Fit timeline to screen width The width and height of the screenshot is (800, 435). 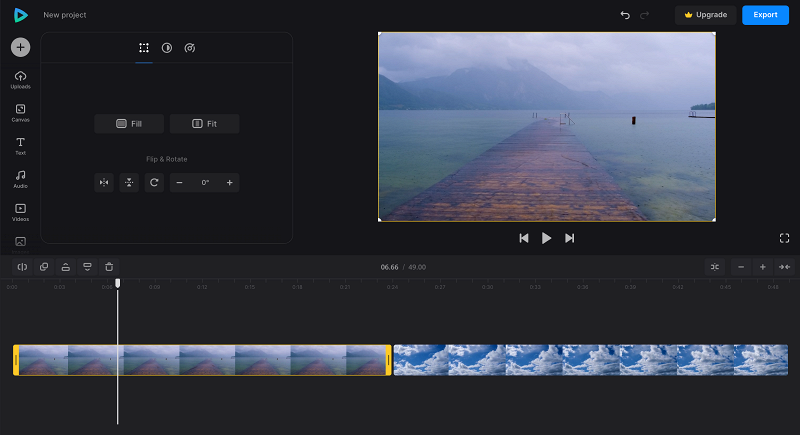point(784,267)
